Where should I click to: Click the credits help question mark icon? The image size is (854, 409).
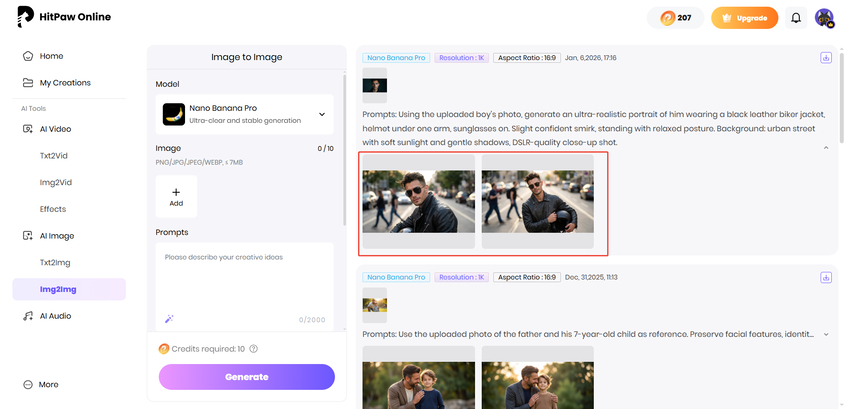(x=254, y=349)
